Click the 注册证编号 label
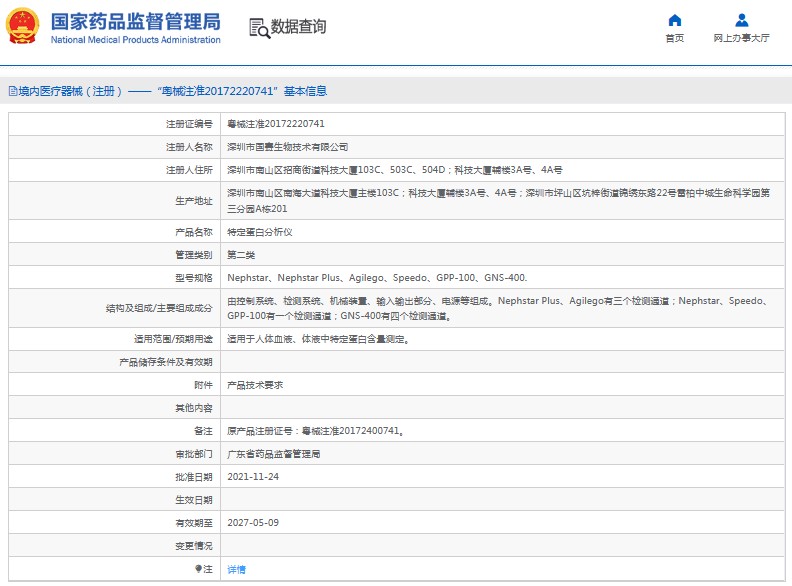This screenshot has height=586, width=792. tap(189, 124)
